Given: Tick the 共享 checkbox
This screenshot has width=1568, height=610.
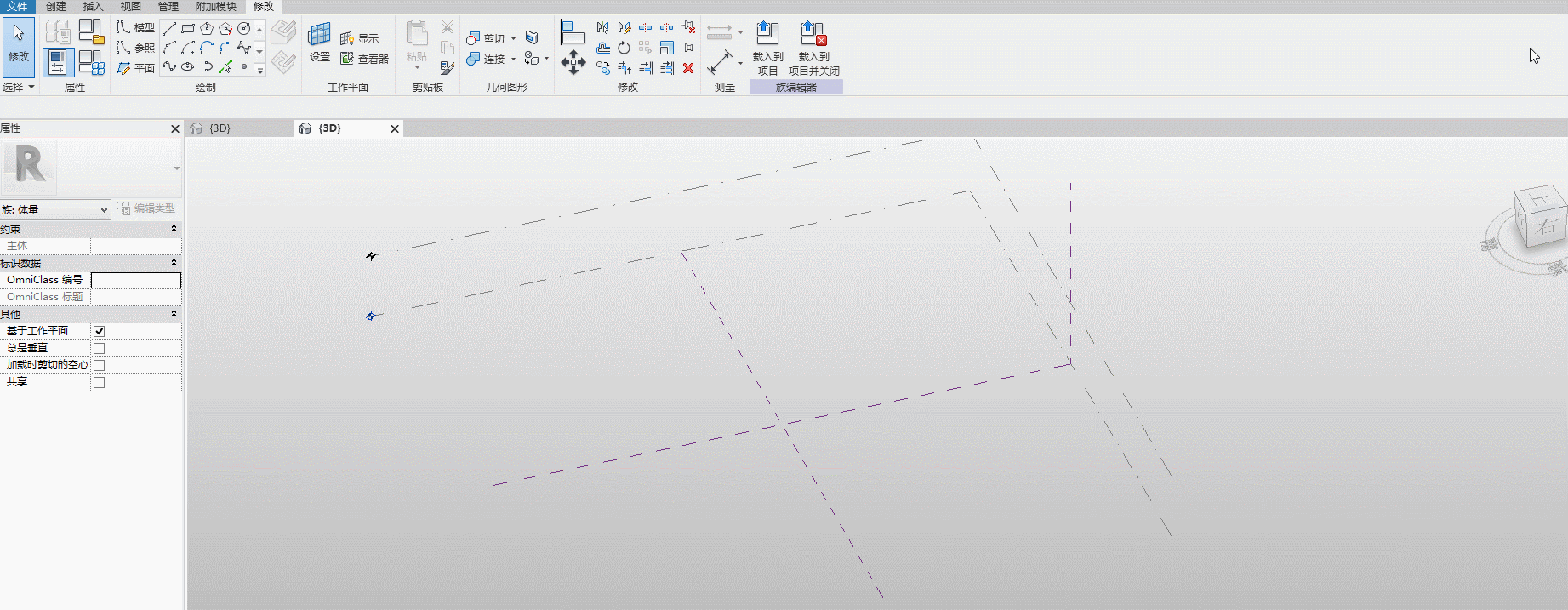Looking at the screenshot, I should point(99,382).
